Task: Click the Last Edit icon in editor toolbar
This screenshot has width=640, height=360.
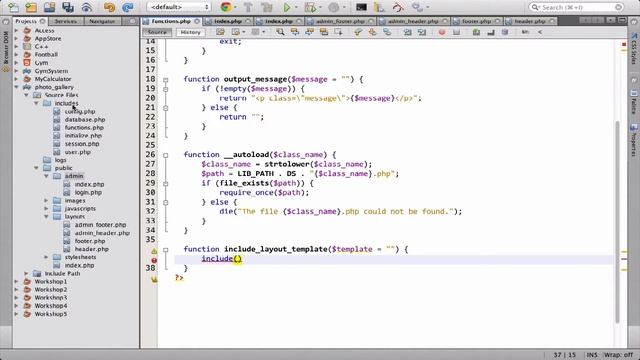Action: tap(220, 32)
